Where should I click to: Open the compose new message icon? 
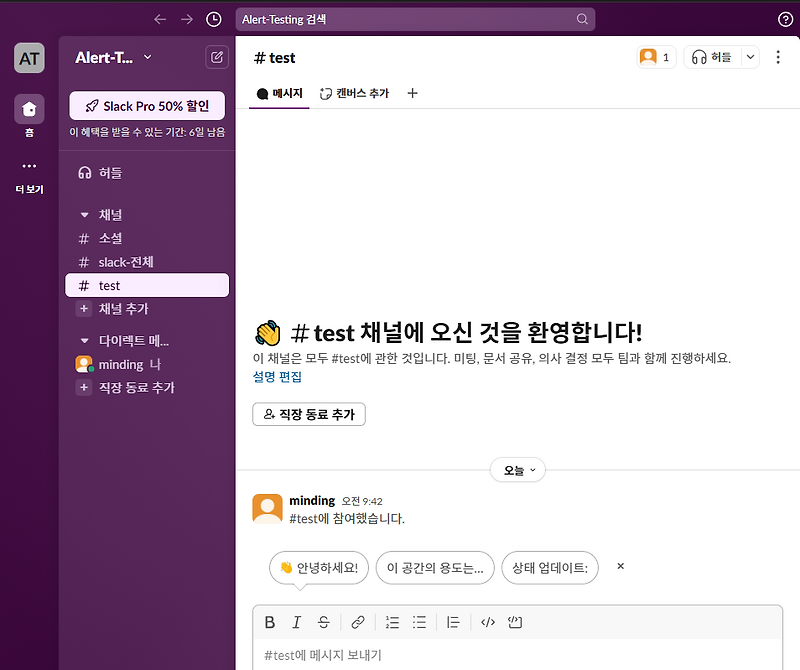pos(216,57)
